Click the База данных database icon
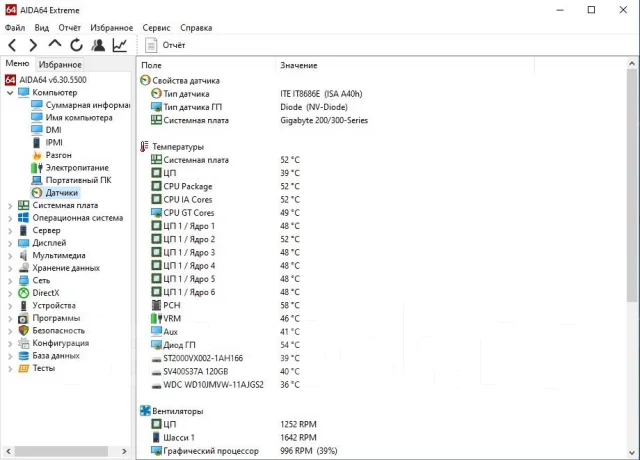This screenshot has width=640, height=460. pos(24,356)
